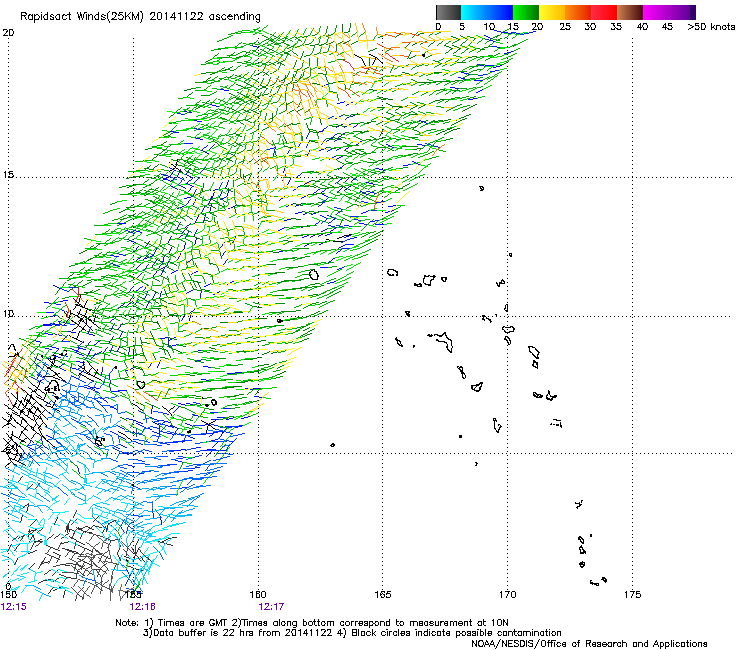The image size is (740, 650).
Task: Click the note 'Times are GMT'
Action: (192, 623)
